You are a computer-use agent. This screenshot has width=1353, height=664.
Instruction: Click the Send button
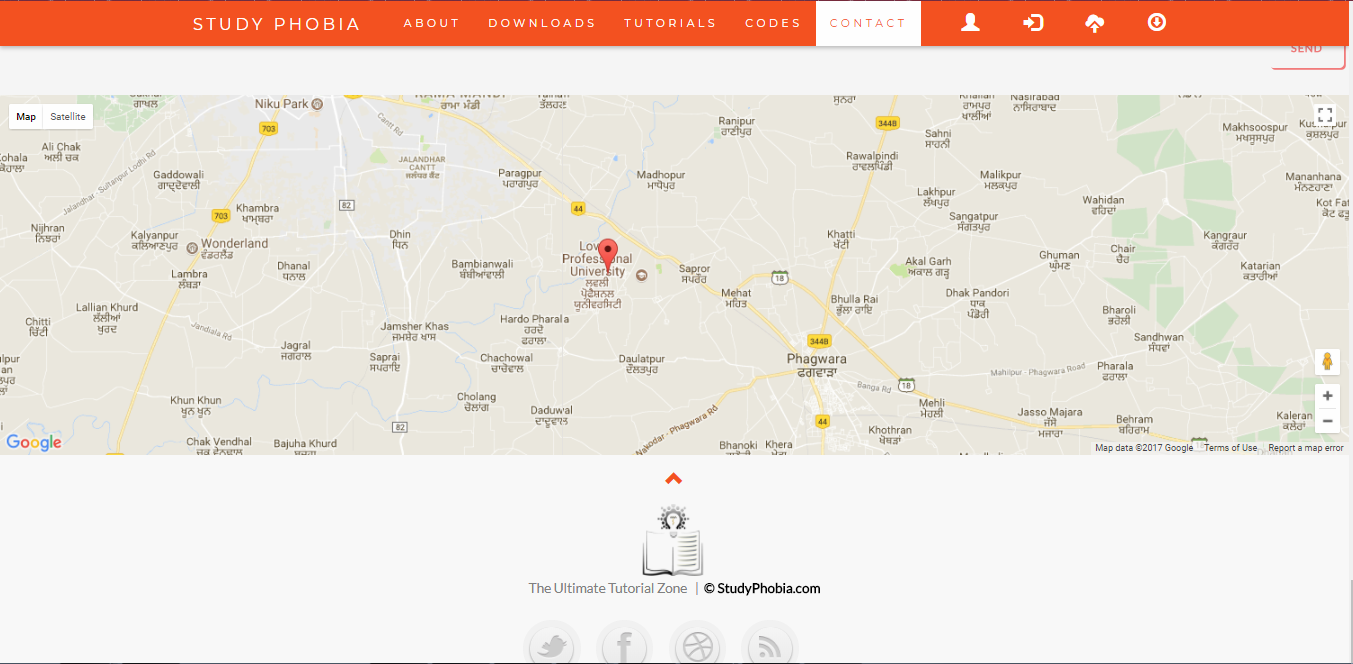point(1307,52)
